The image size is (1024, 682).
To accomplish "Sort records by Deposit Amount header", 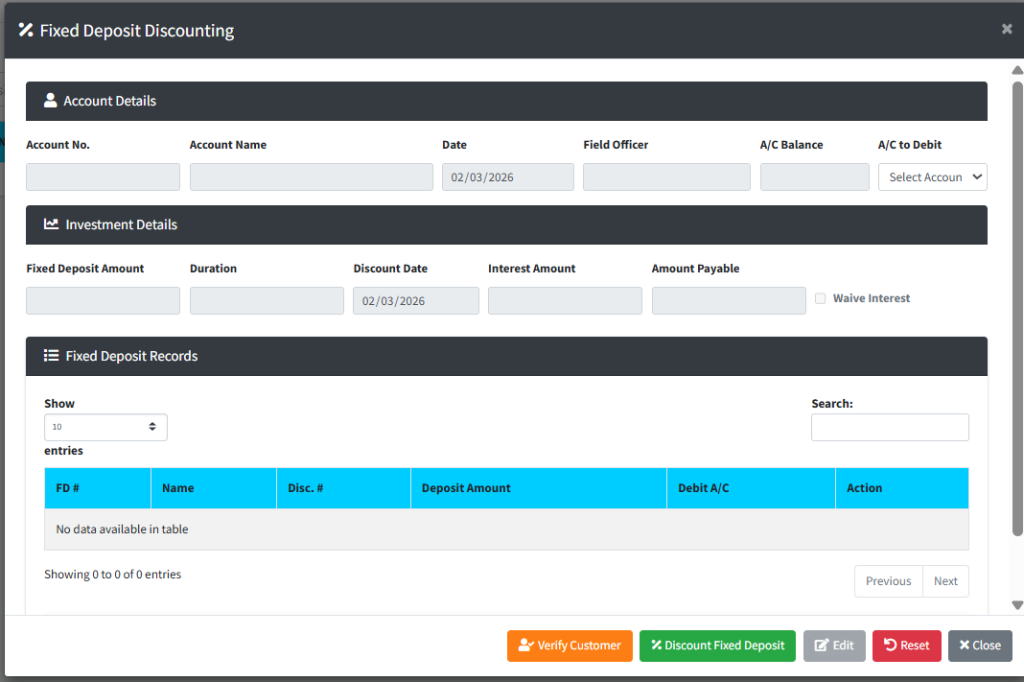I will click(537, 488).
